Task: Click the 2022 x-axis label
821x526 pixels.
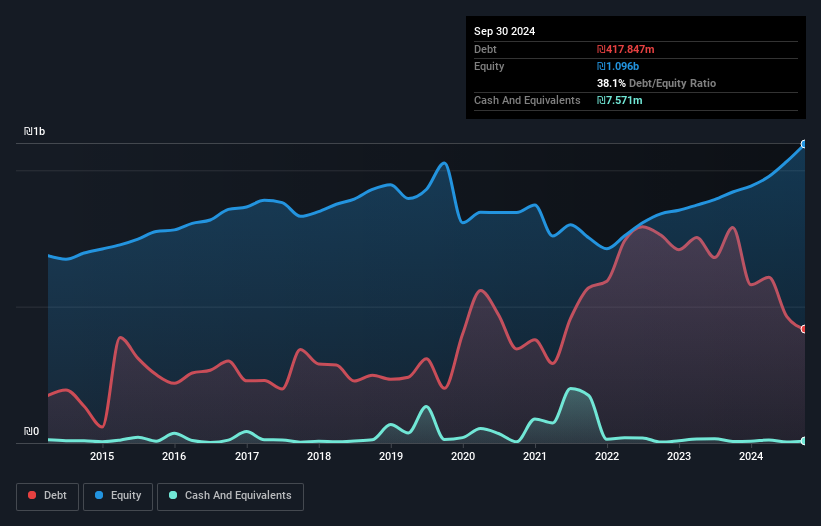Action: click(607, 457)
